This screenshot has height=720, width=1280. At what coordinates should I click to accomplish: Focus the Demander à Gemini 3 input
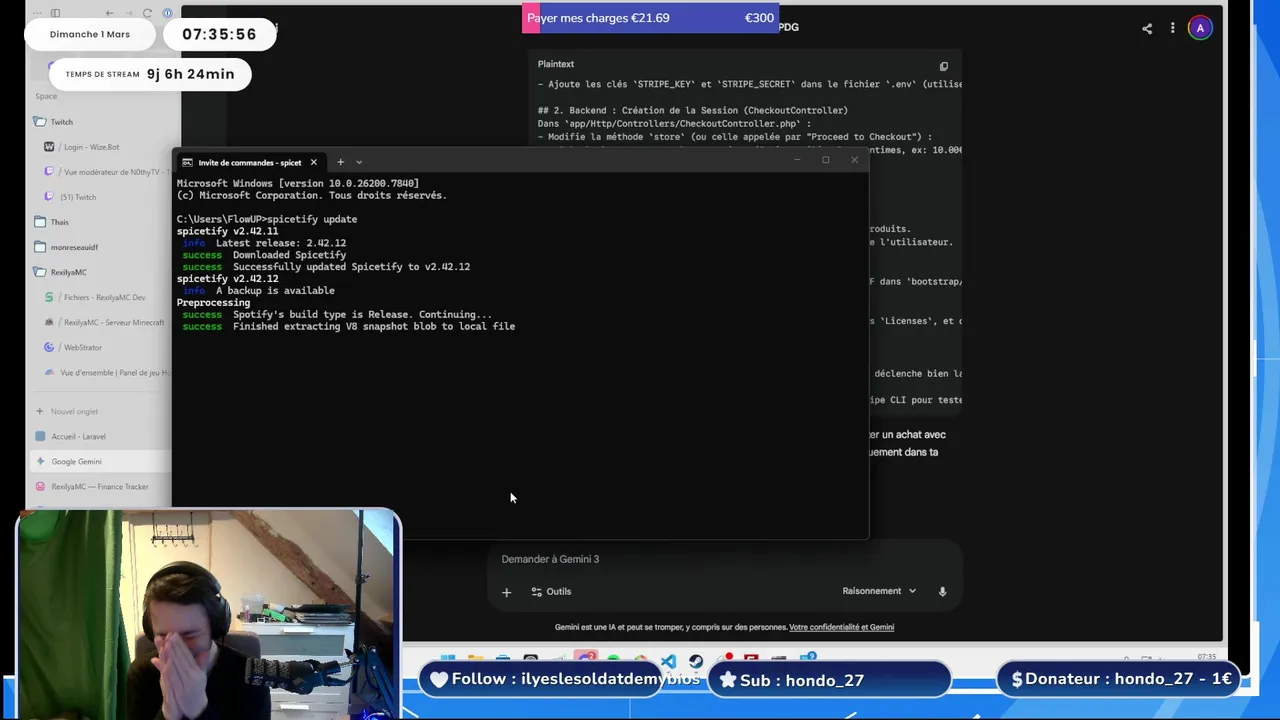(x=724, y=559)
